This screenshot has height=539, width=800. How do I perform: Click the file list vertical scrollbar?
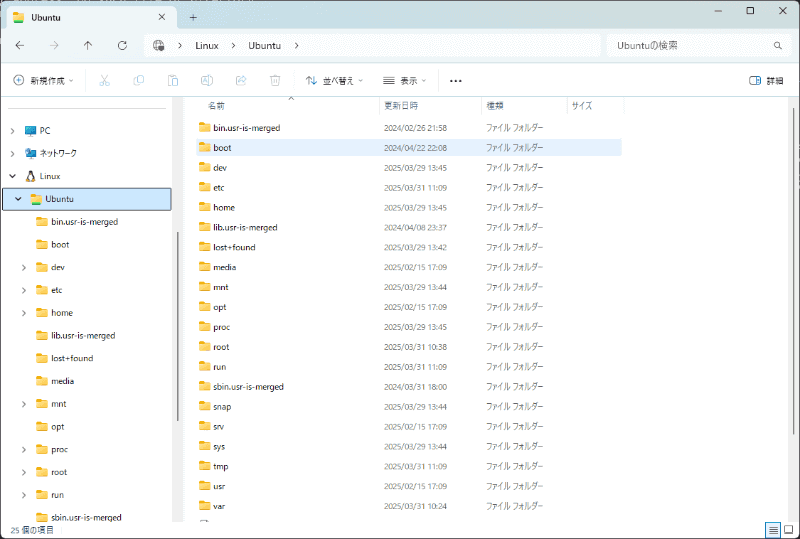coord(793,271)
